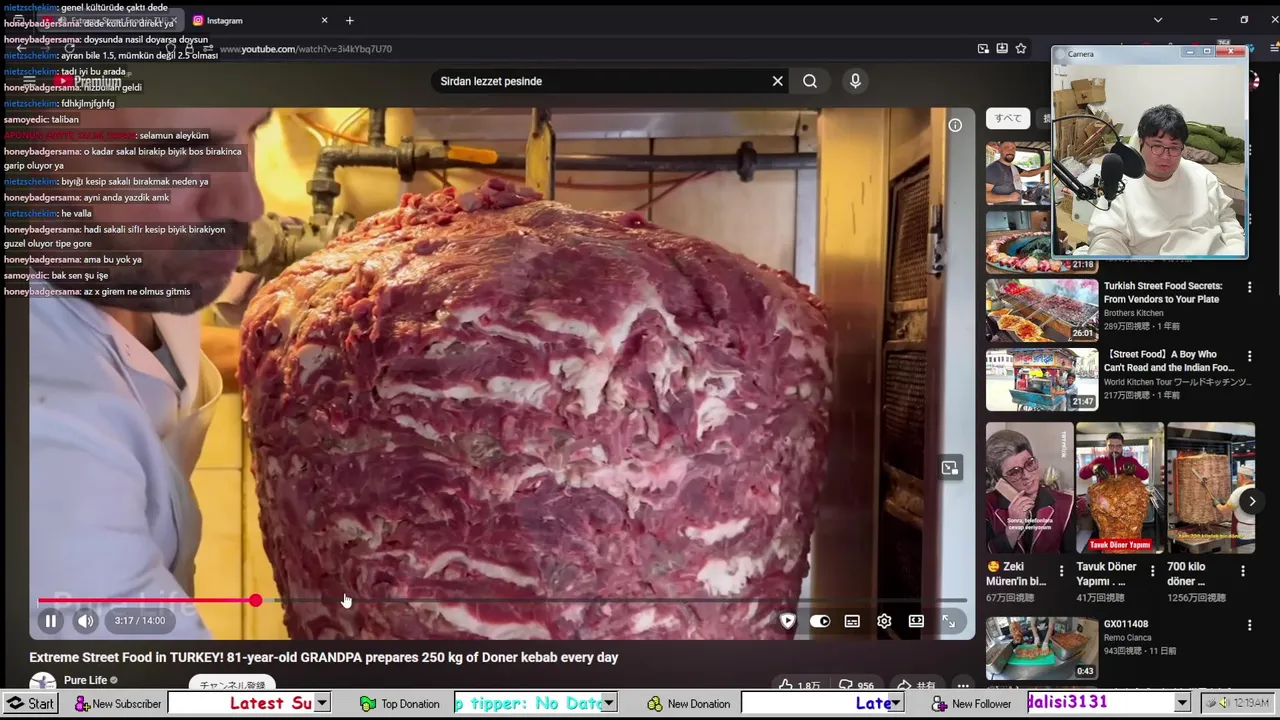Open Zeki Müren short video
The height and width of the screenshot is (720, 1280).
pos(1030,488)
